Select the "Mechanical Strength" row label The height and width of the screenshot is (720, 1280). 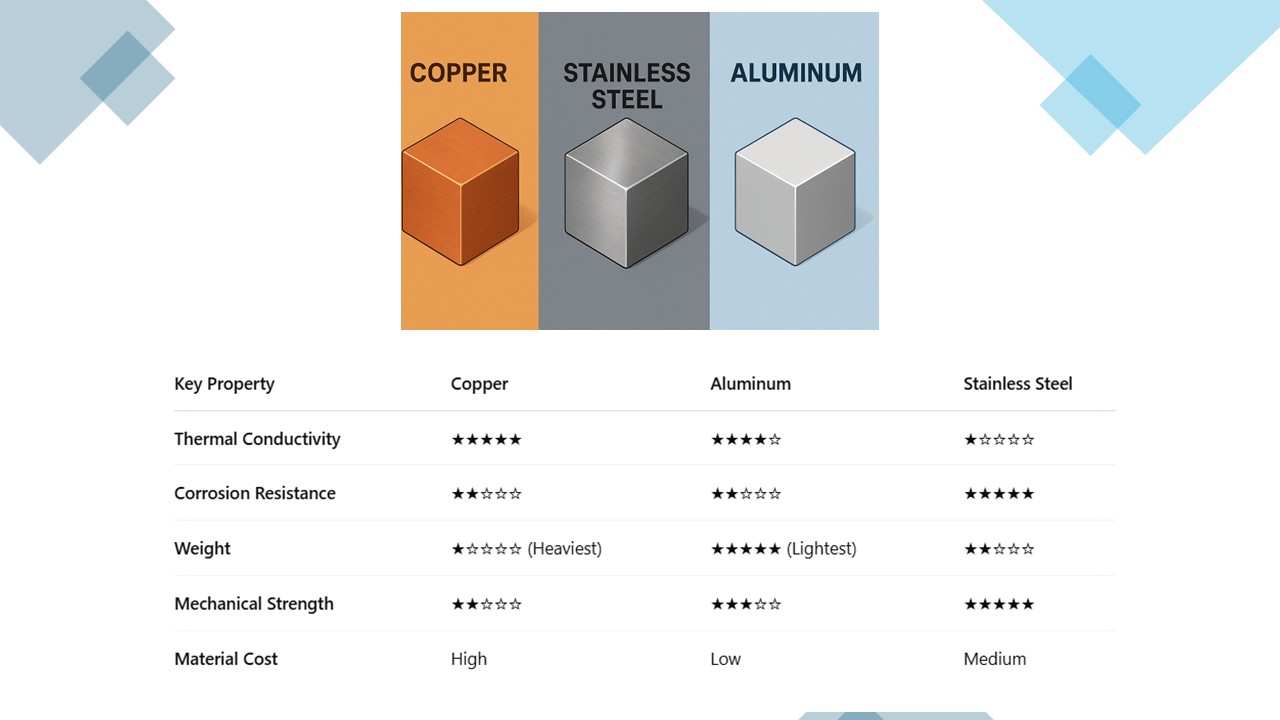pyautogui.click(x=253, y=604)
